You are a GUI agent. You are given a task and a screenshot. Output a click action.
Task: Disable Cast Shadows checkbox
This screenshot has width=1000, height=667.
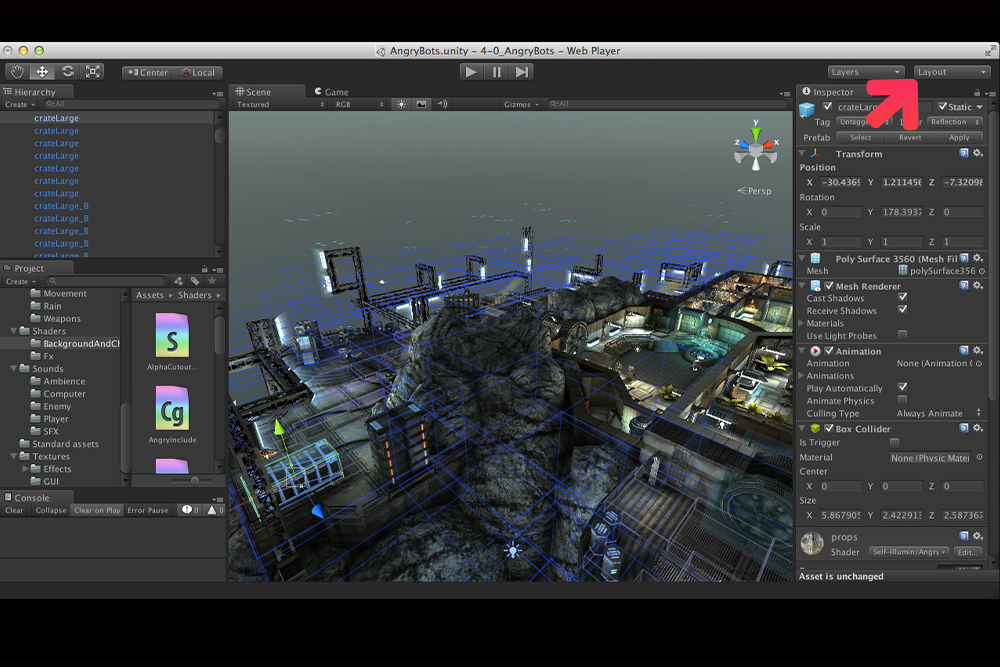902,297
